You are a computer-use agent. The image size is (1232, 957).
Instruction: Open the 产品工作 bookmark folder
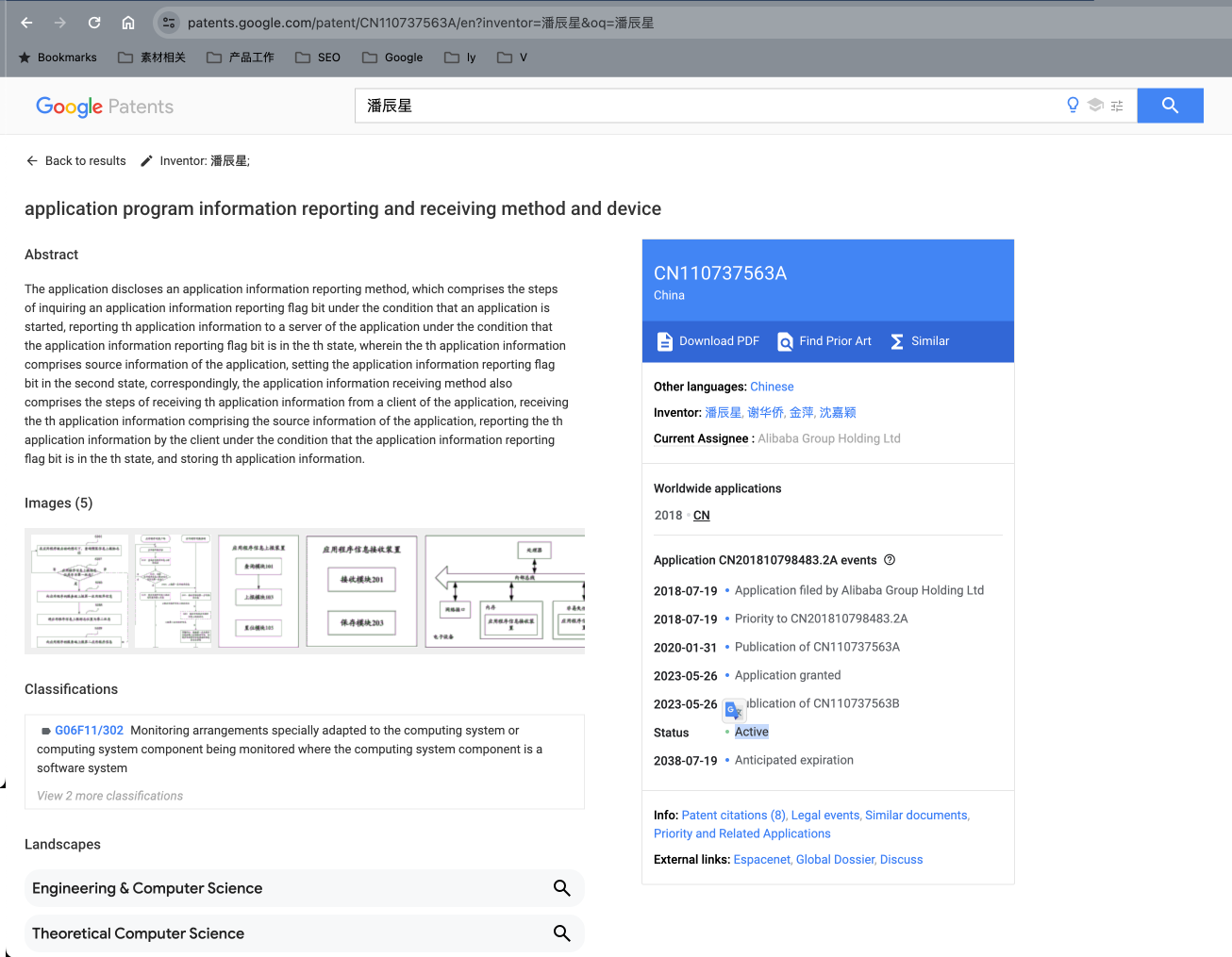point(241,58)
